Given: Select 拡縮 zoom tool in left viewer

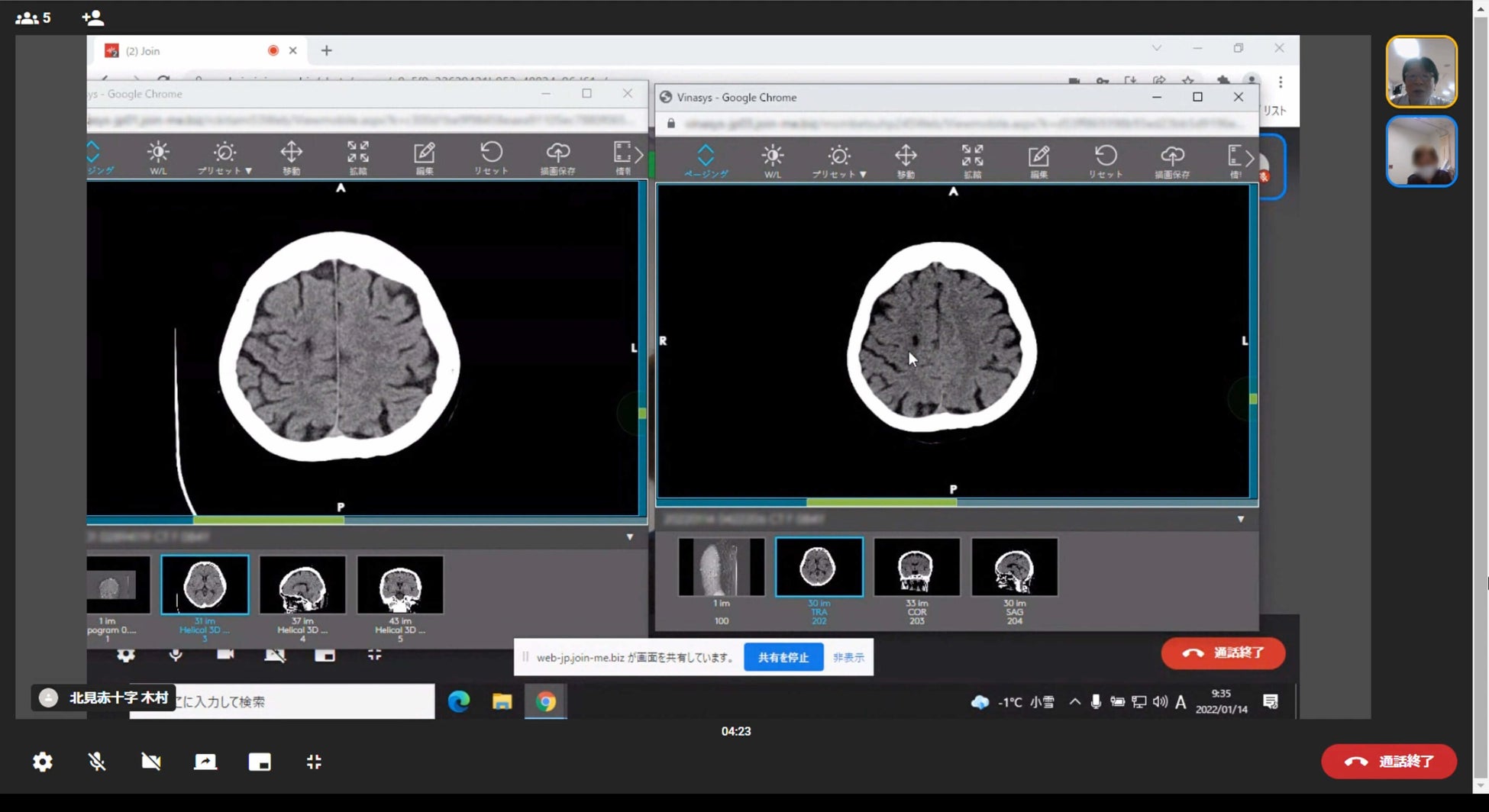Looking at the screenshot, I should click(357, 157).
